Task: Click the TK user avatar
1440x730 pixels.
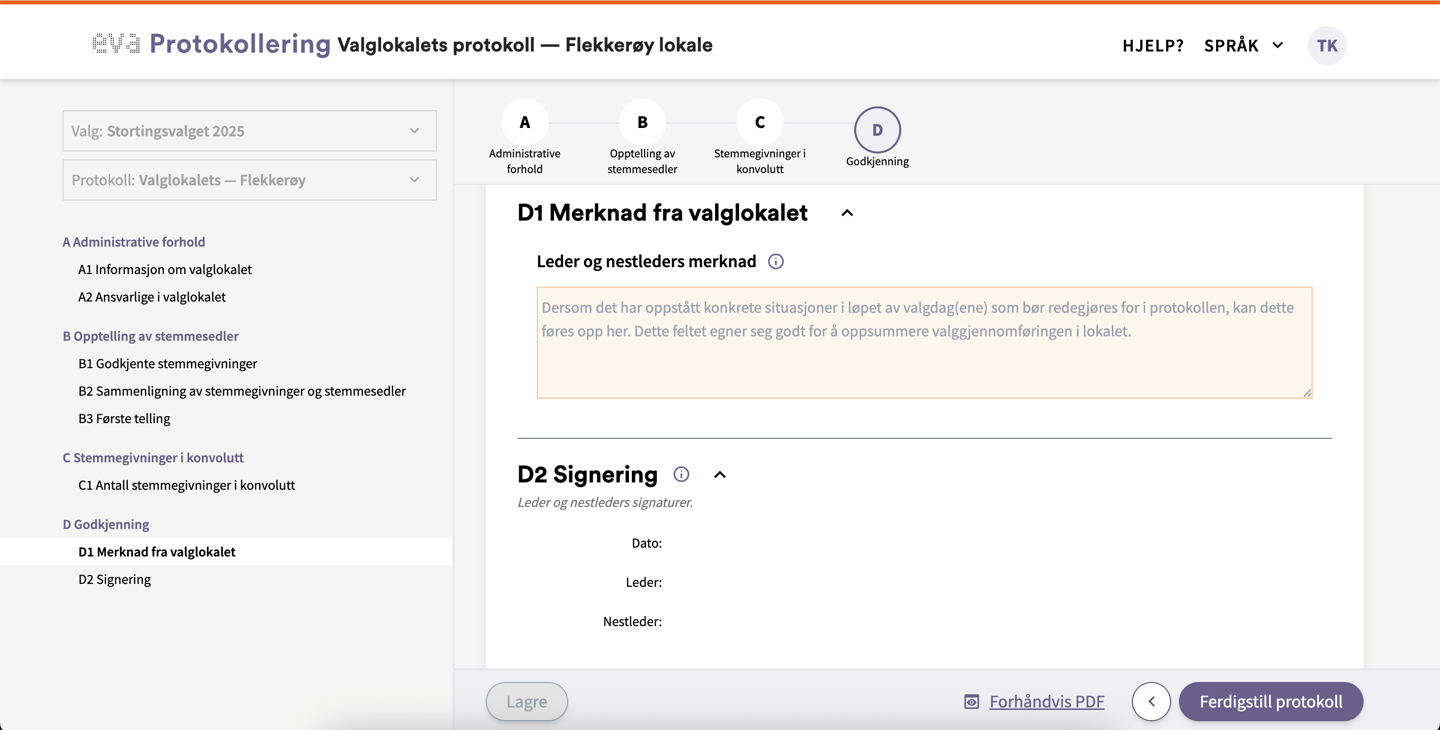Action: 1327,45
